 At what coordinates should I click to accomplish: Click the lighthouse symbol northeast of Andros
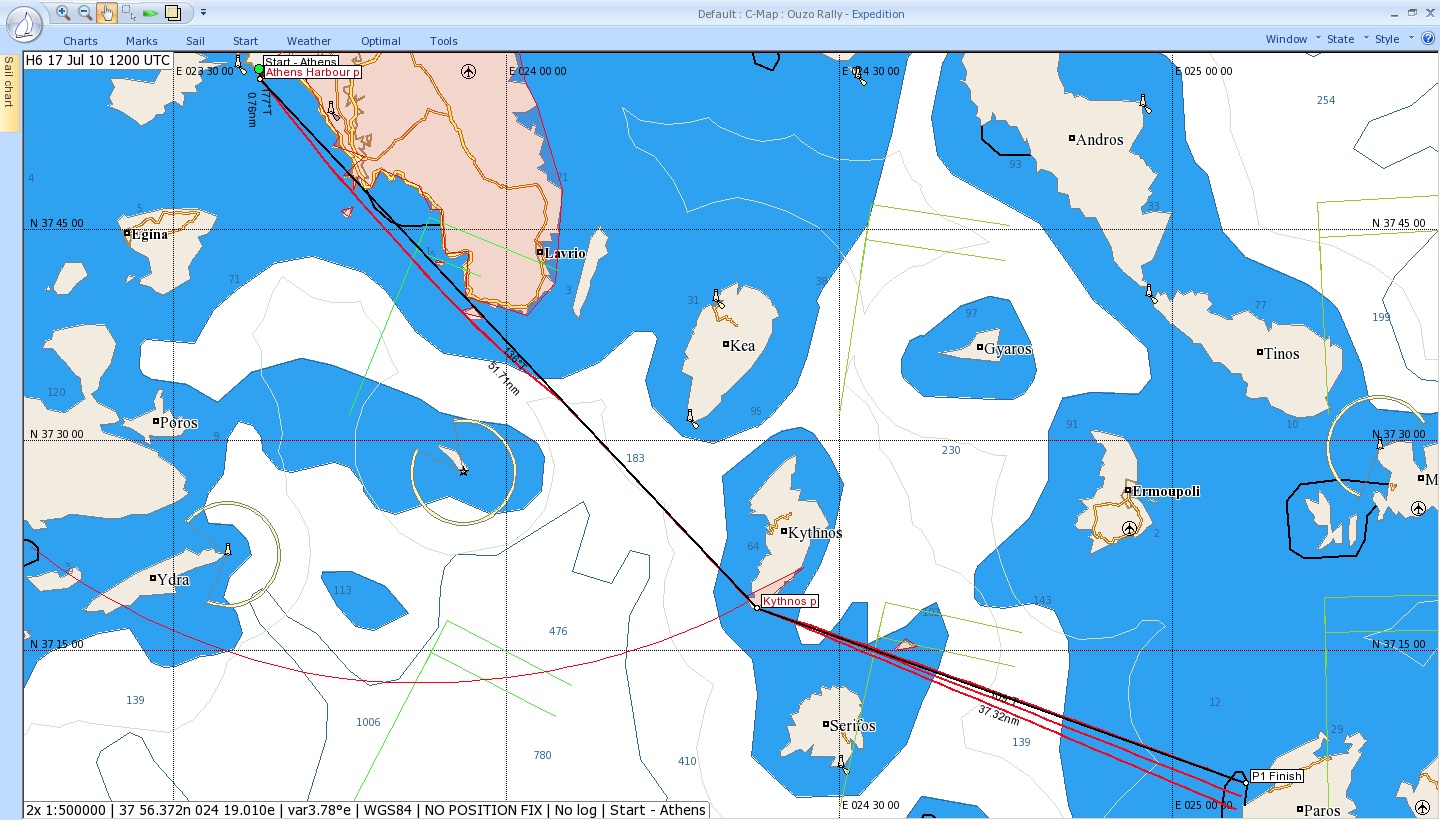(x=1145, y=104)
